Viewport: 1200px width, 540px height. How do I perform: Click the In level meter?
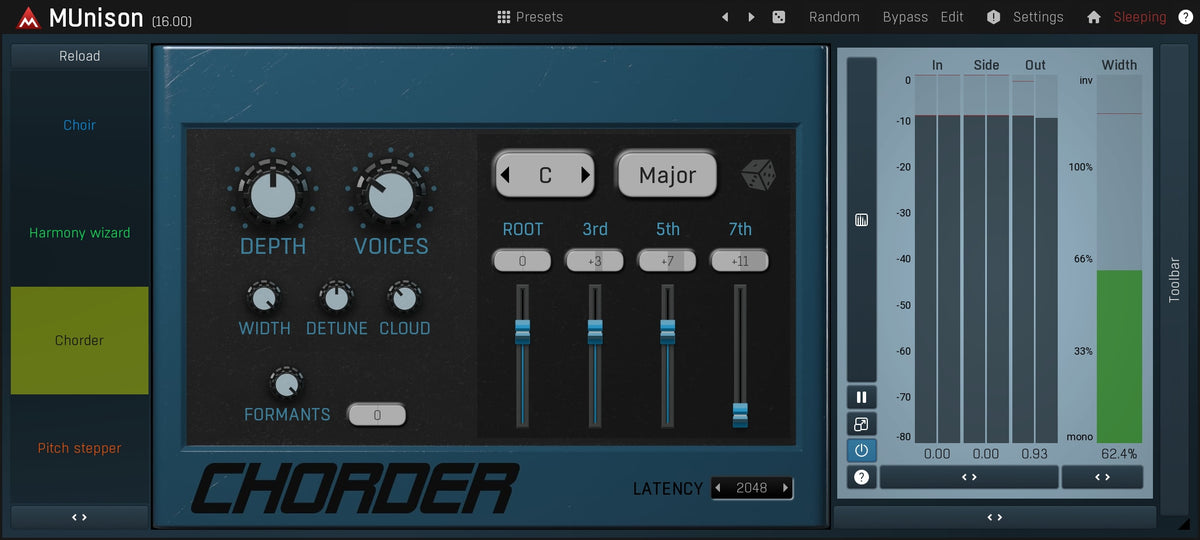coord(937,259)
